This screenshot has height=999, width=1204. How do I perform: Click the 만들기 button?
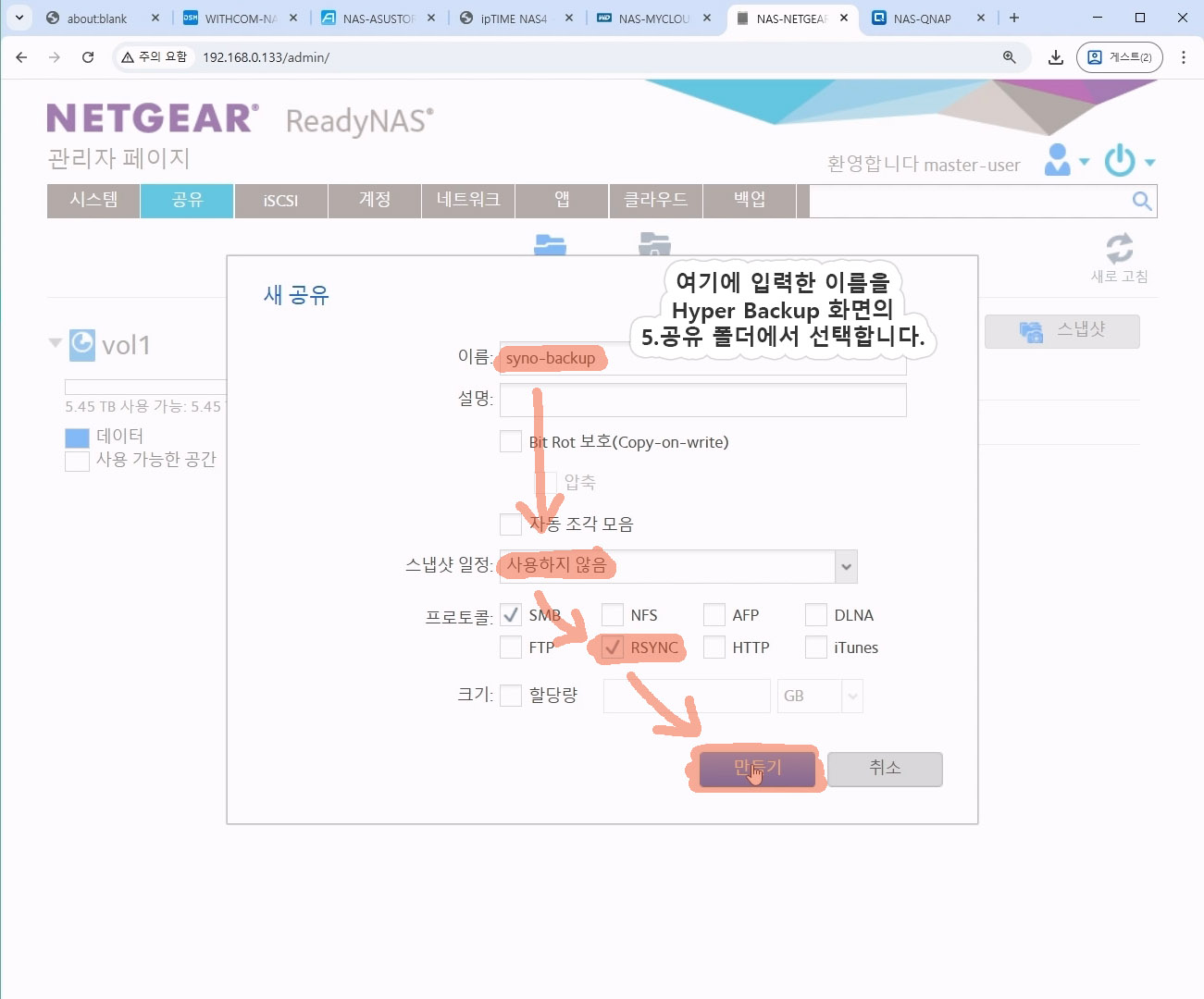[x=757, y=769]
